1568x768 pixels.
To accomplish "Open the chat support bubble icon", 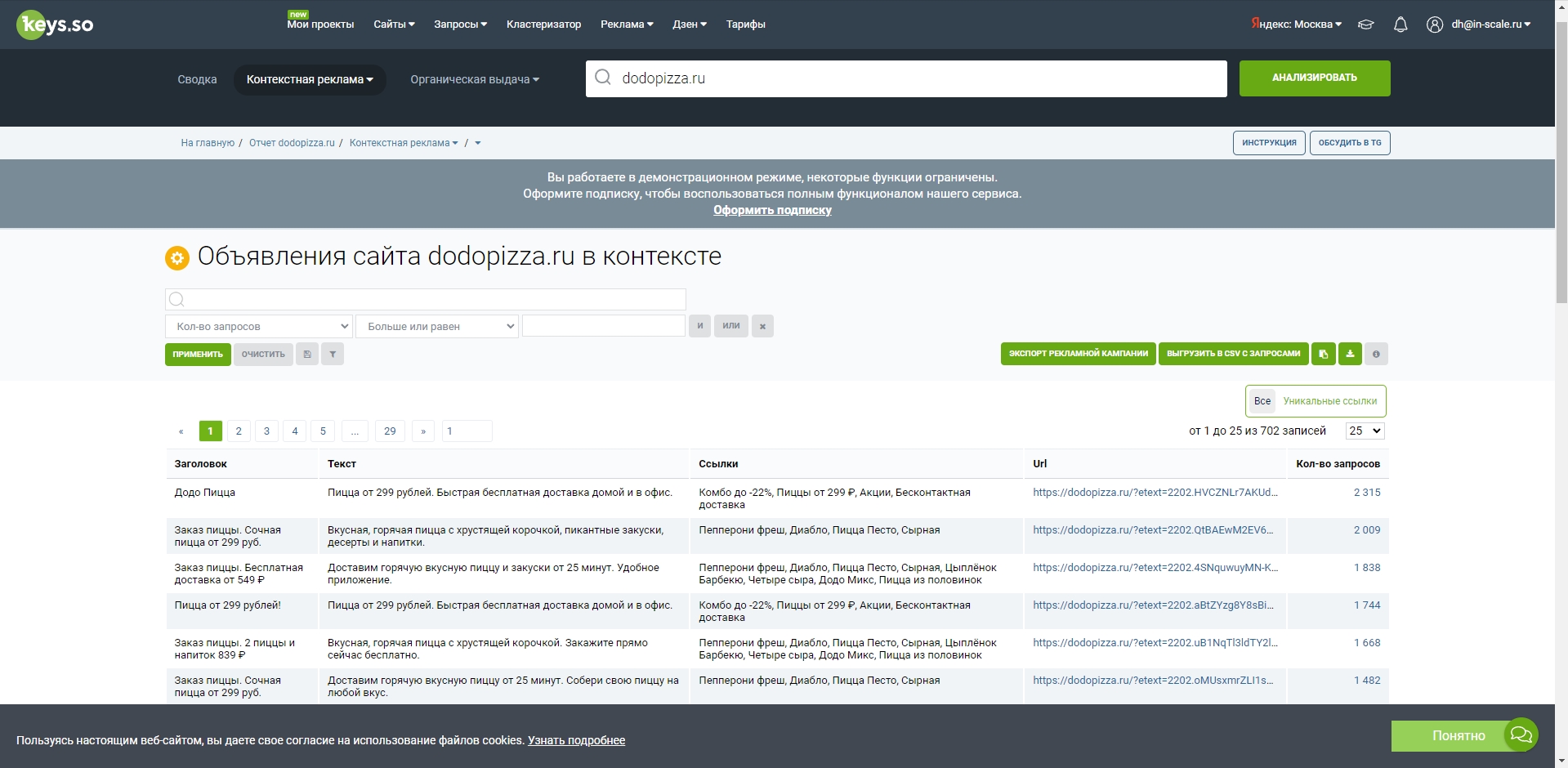I will coord(1521,735).
